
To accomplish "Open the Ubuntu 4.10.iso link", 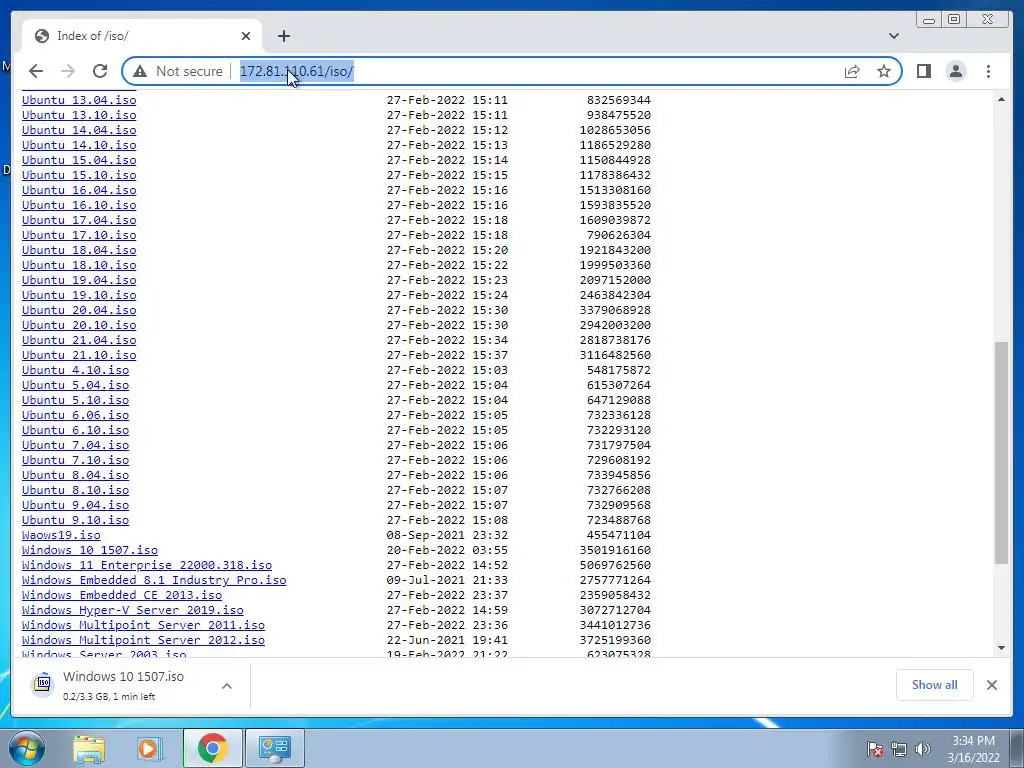I will click(75, 370).
